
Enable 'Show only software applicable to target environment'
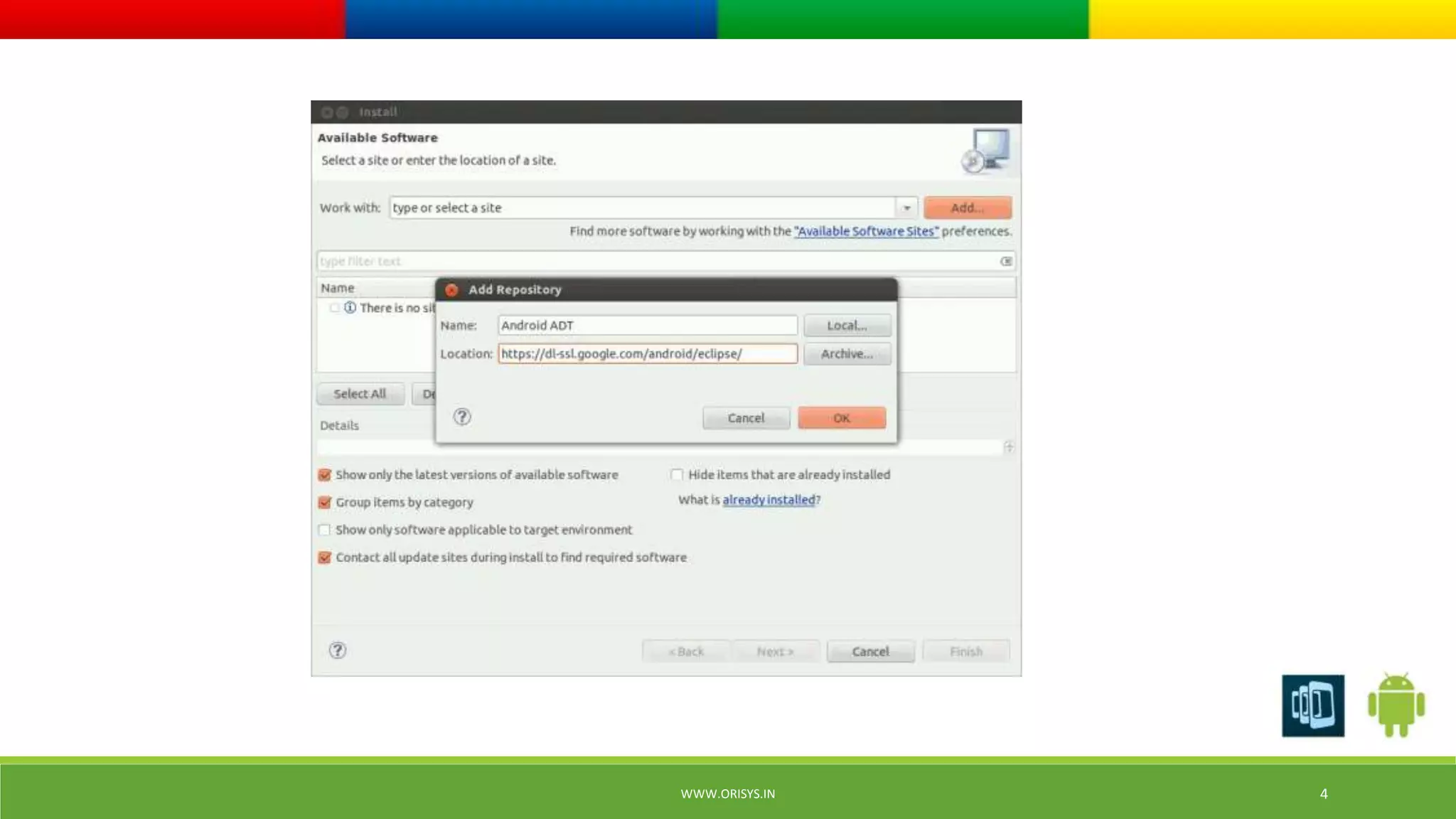pos(325,530)
